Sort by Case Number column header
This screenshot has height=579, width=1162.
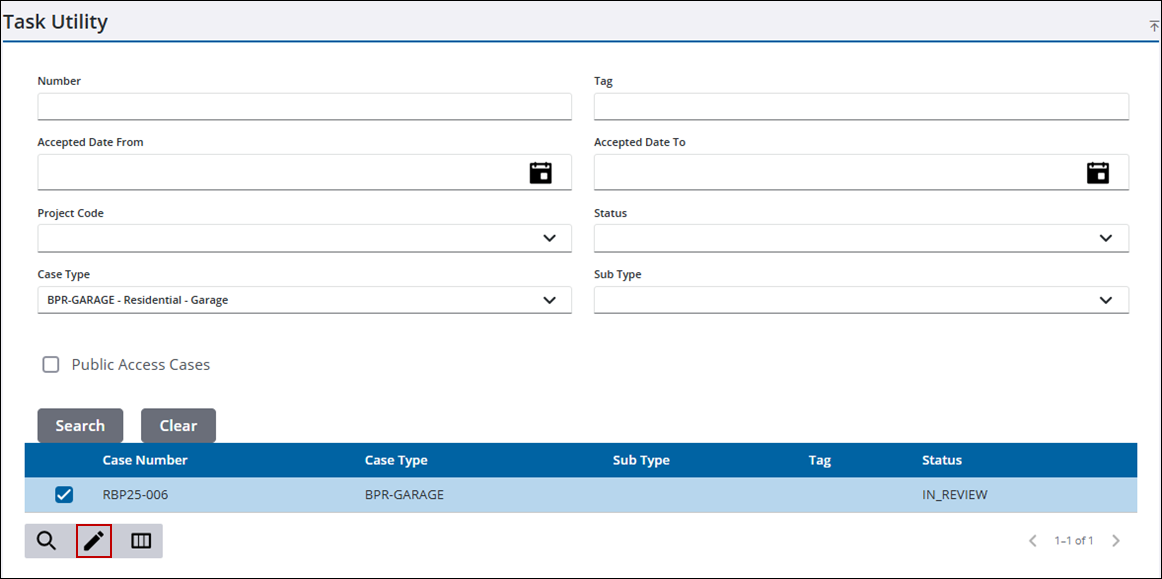pyautogui.click(x=145, y=460)
